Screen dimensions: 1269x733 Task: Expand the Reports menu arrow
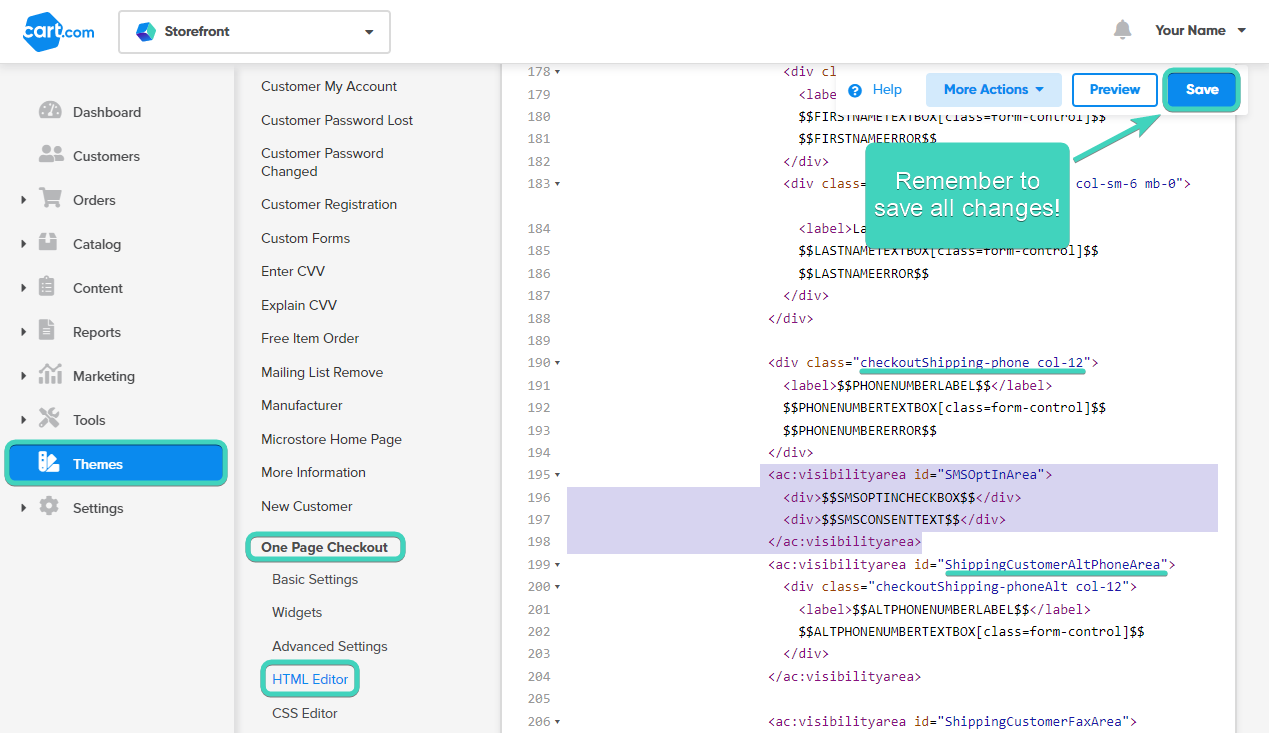23,332
